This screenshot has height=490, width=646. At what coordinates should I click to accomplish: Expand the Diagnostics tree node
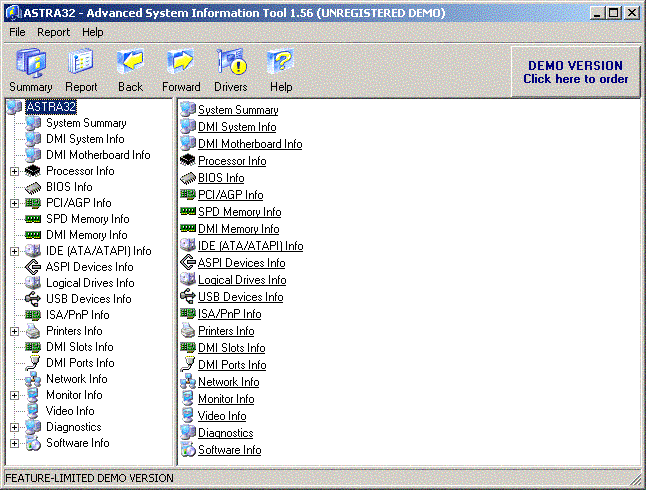14,427
